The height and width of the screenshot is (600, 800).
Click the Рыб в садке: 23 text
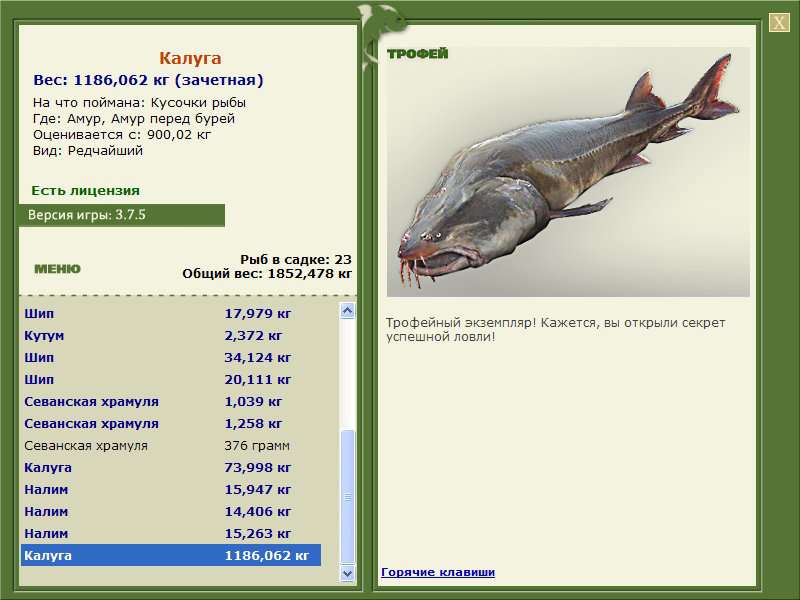point(296,260)
